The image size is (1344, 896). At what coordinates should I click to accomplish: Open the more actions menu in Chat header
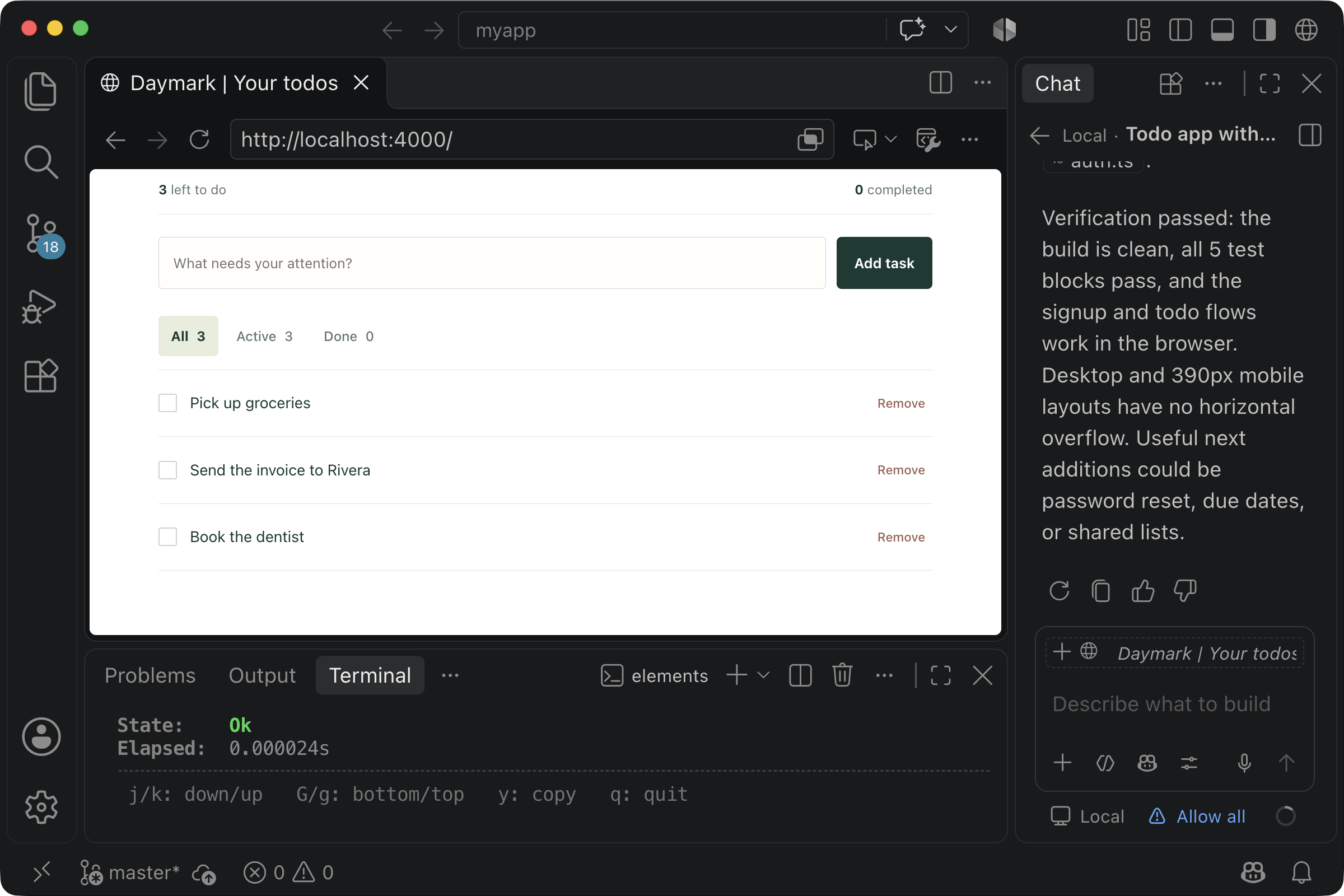(x=1212, y=83)
